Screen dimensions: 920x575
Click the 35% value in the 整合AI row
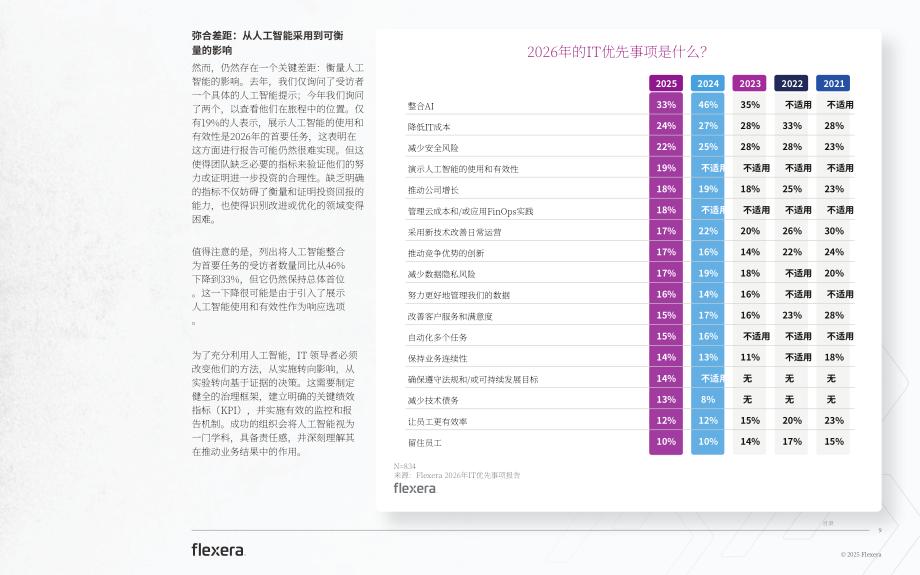750,104
